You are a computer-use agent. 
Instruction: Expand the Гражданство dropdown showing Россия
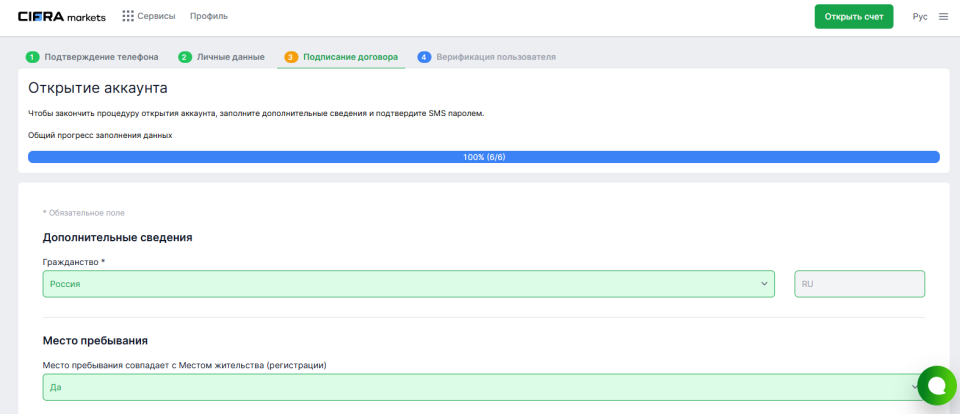click(x=408, y=284)
